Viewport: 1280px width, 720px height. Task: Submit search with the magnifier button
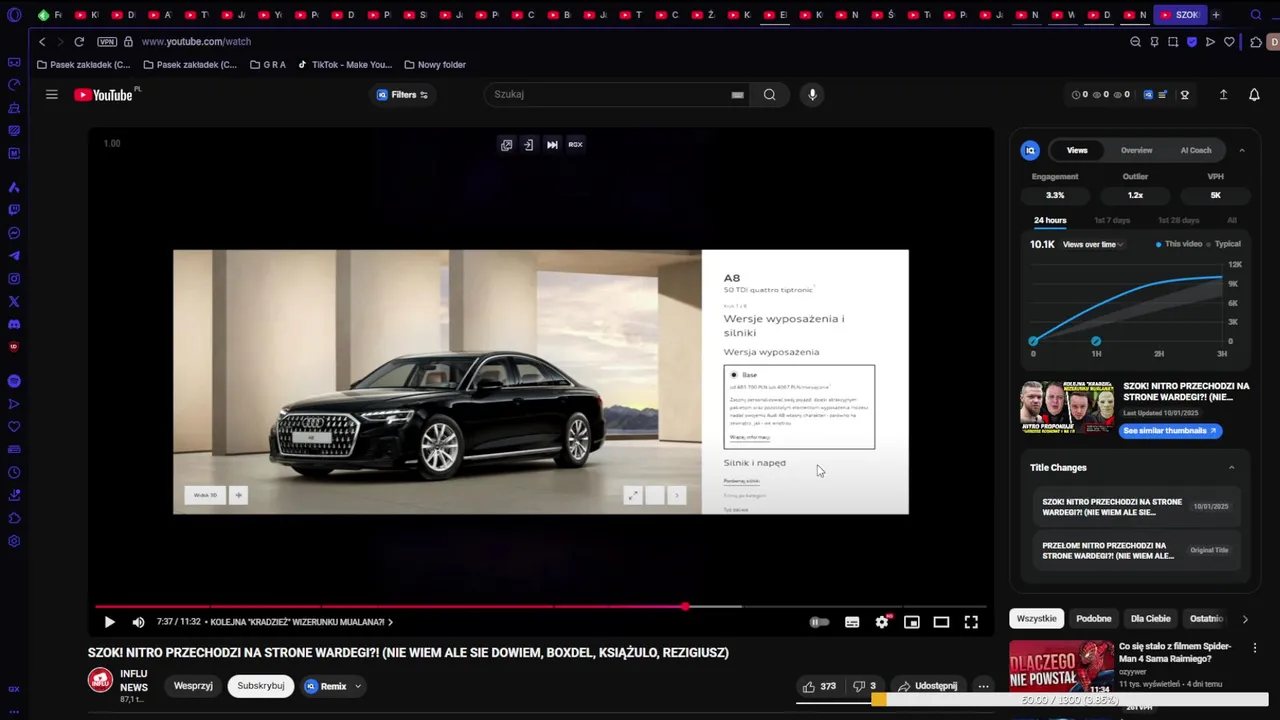pos(769,95)
